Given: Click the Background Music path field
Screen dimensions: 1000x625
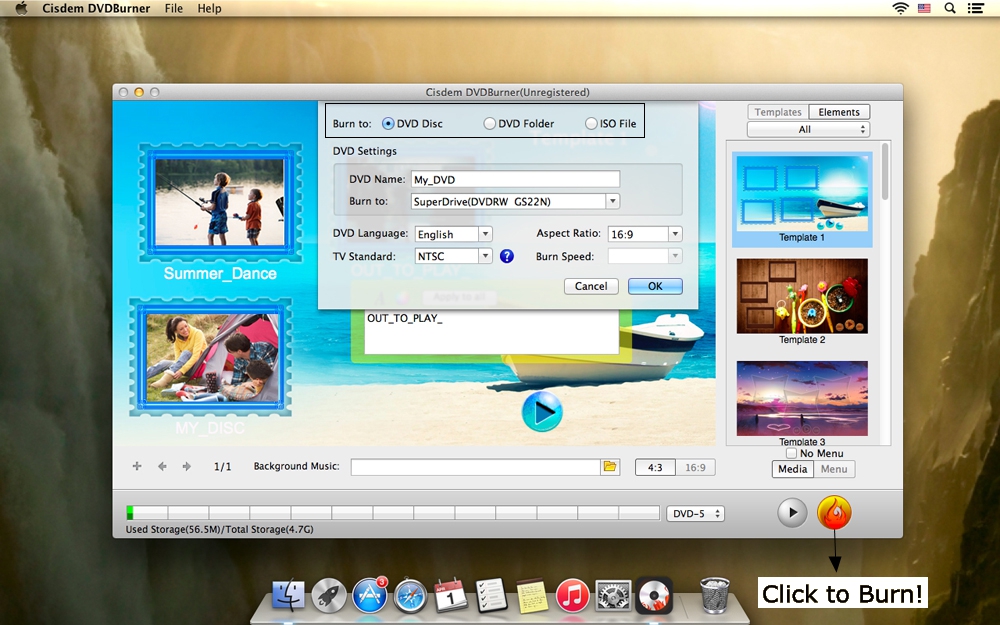Looking at the screenshot, I should click(476, 467).
